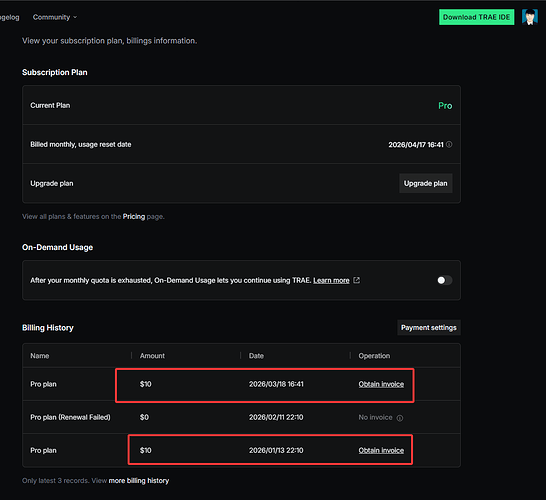Select the Pro plan Renewal Failed row
546x500 pixels.
[241, 417]
